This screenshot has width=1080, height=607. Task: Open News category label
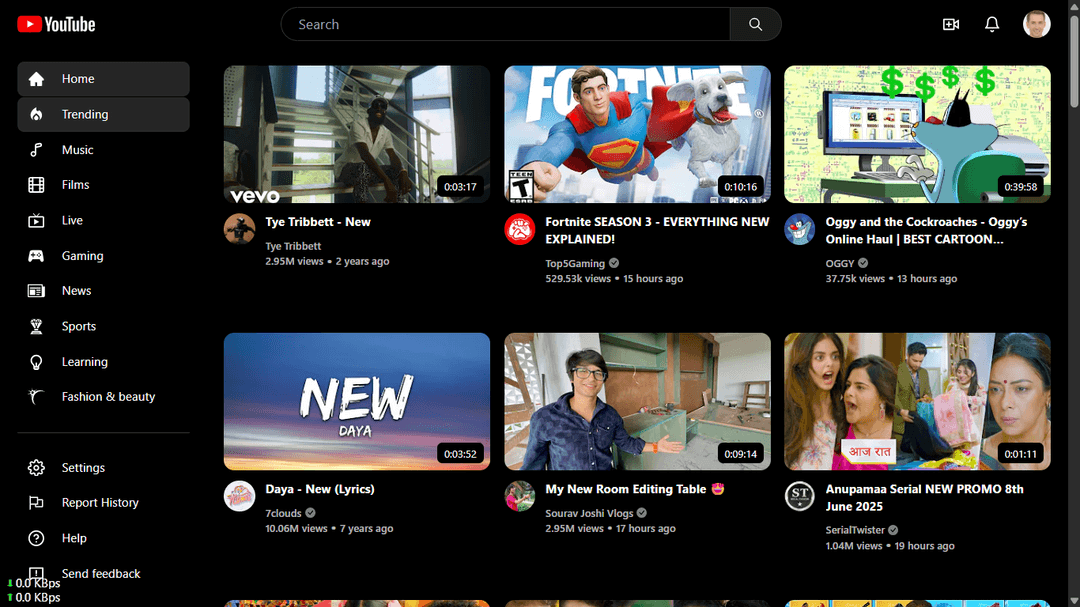76,291
